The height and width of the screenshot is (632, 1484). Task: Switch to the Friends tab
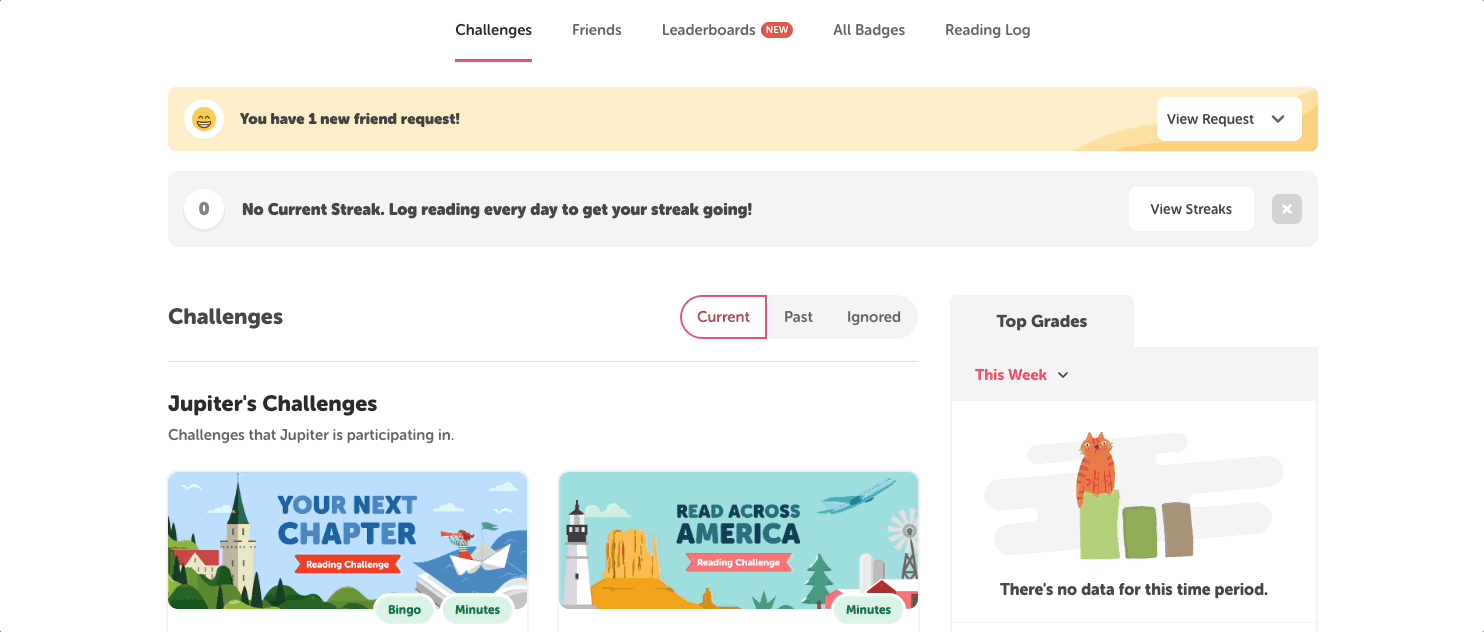point(597,29)
